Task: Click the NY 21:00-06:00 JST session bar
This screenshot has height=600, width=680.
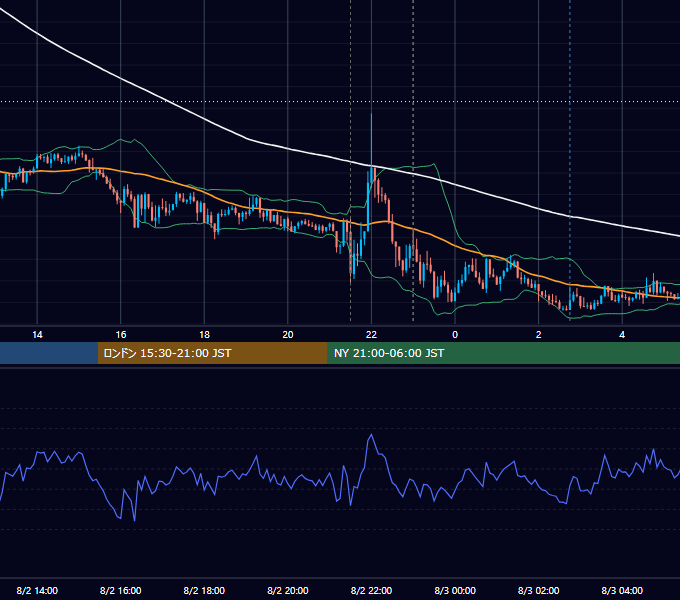Action: click(503, 353)
